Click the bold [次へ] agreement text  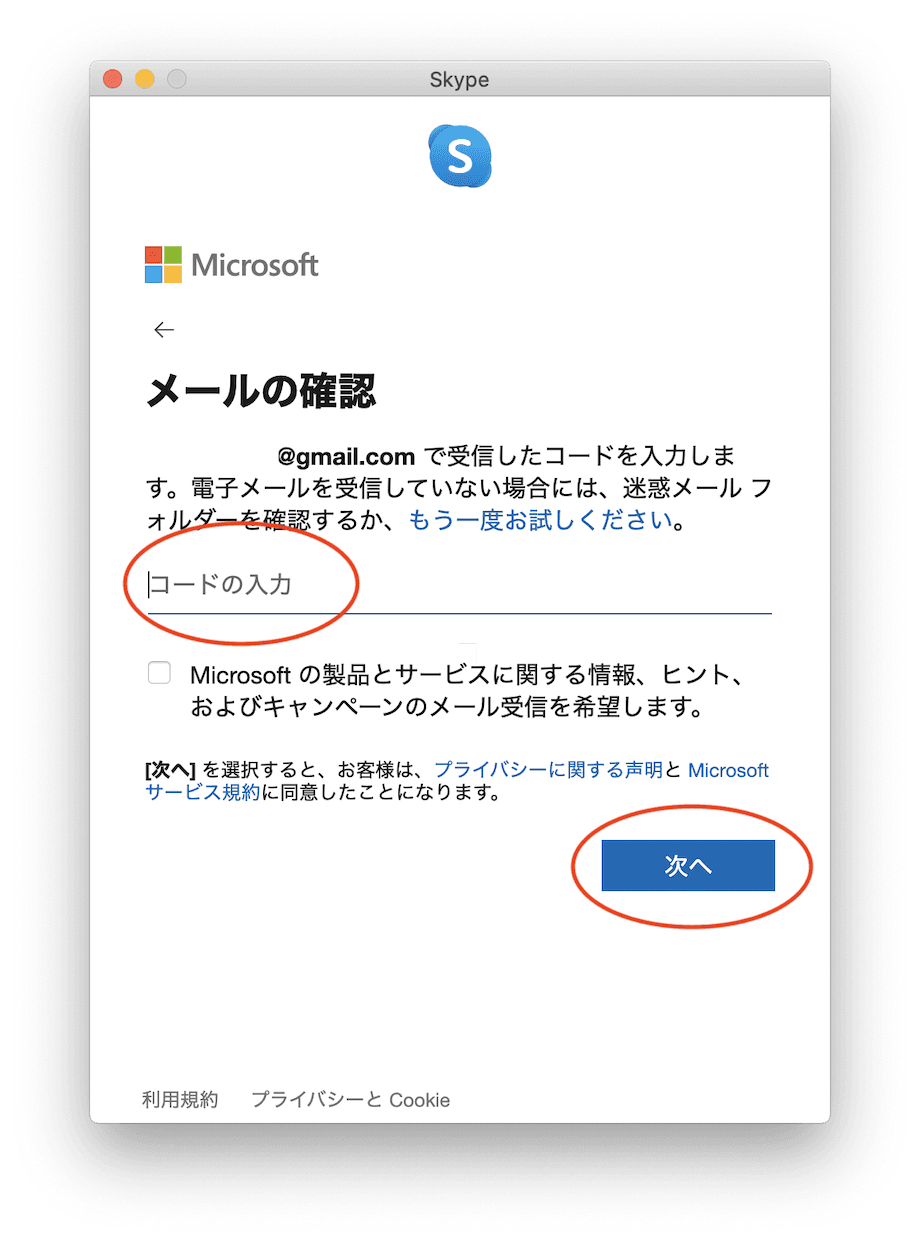point(171,770)
